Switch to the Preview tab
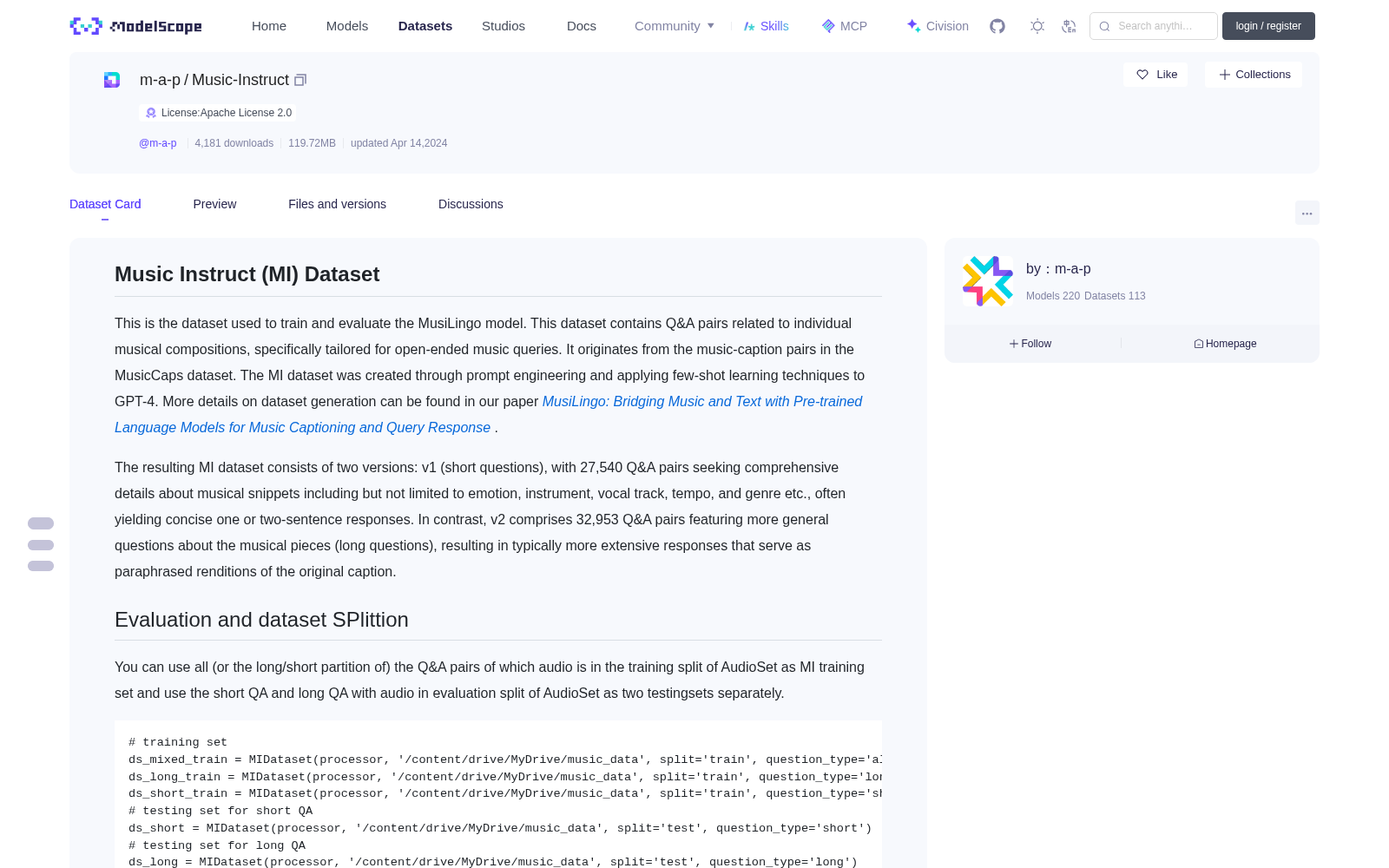 214,204
